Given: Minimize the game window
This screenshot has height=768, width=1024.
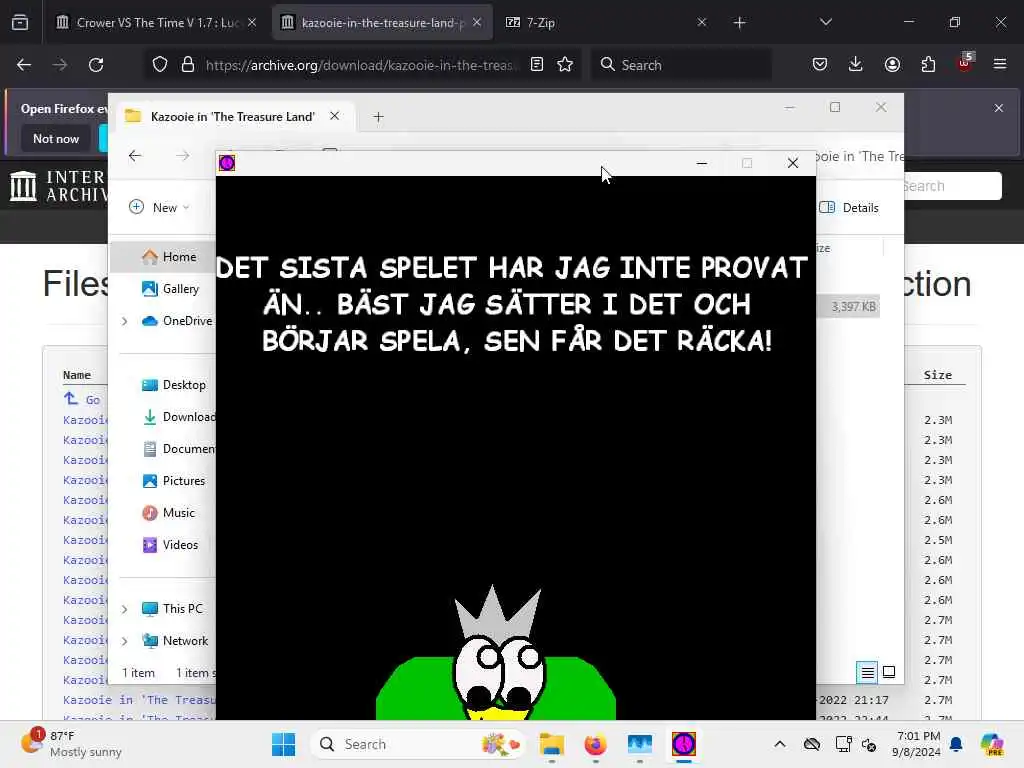Looking at the screenshot, I should point(702,163).
